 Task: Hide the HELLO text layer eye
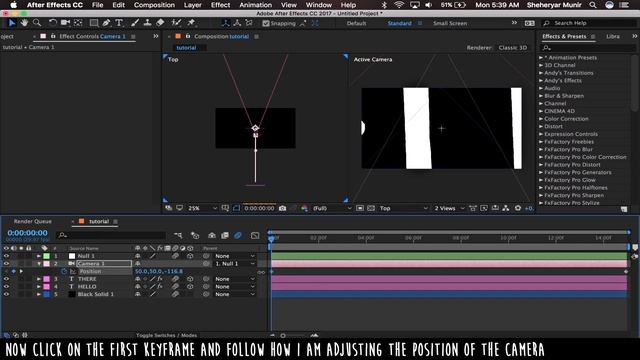[x=6, y=287]
